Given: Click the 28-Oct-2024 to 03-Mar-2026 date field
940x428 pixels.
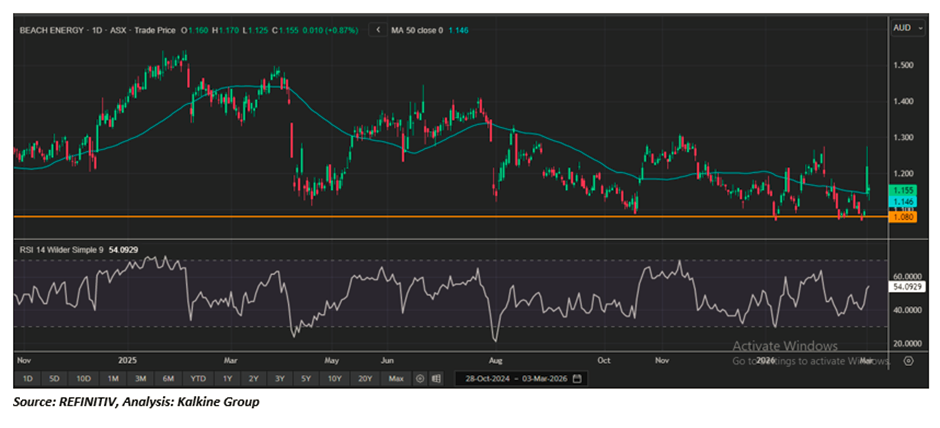Looking at the screenshot, I should pyautogui.click(x=515, y=379).
